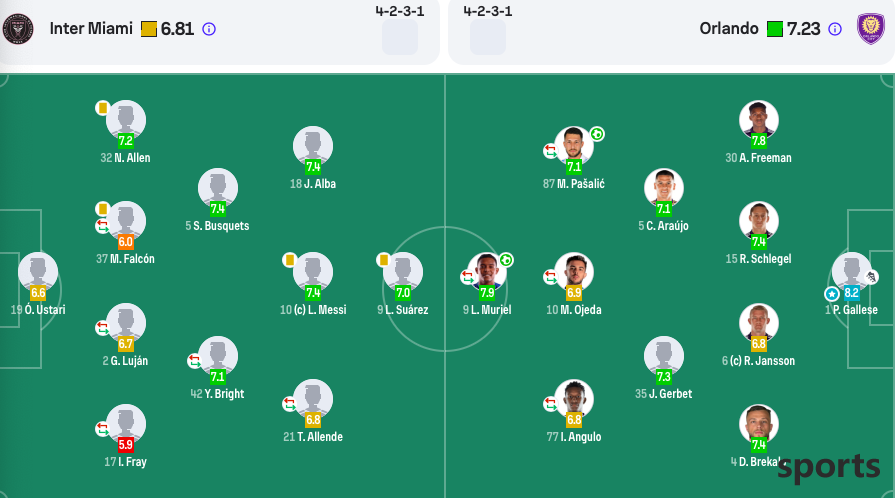The width and height of the screenshot is (895, 498).
Task: Click the Inter Miami rating info icon
Action: tap(209, 29)
